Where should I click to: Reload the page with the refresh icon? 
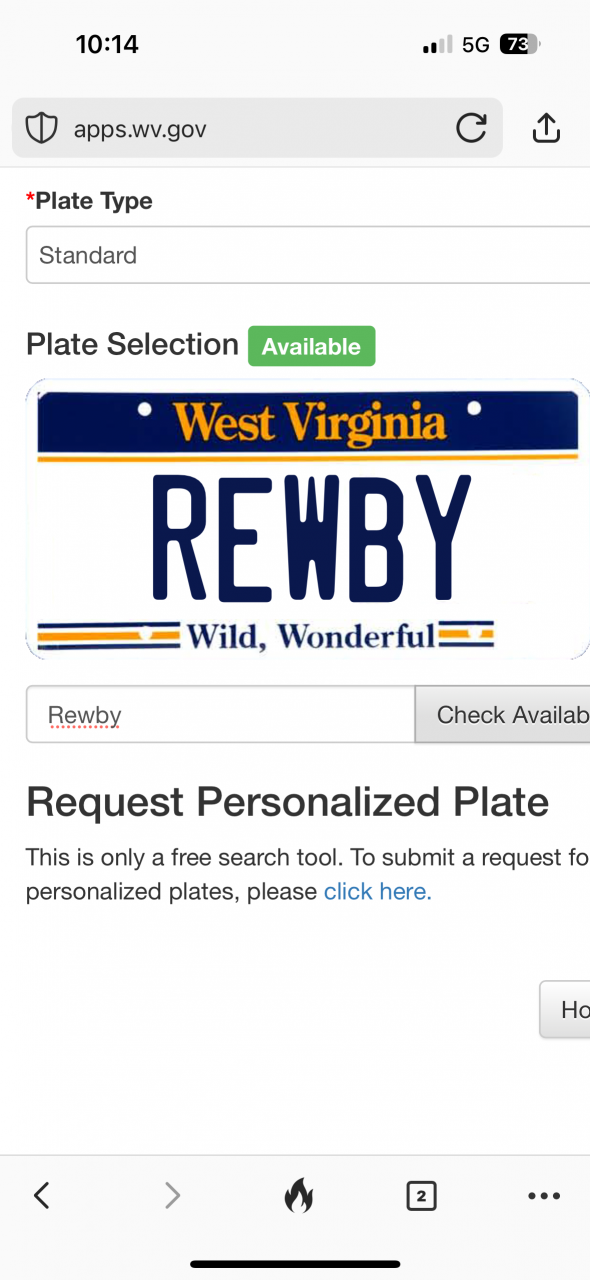(471, 128)
